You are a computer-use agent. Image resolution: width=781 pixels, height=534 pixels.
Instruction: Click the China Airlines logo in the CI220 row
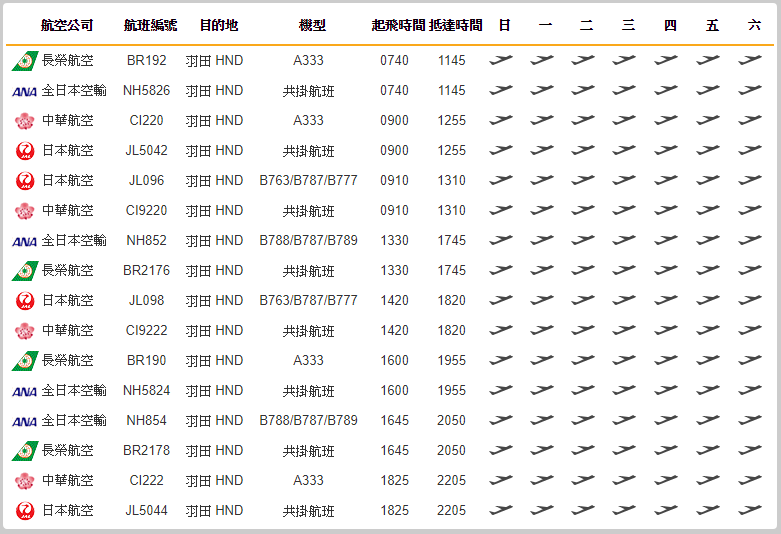[x=24, y=121]
